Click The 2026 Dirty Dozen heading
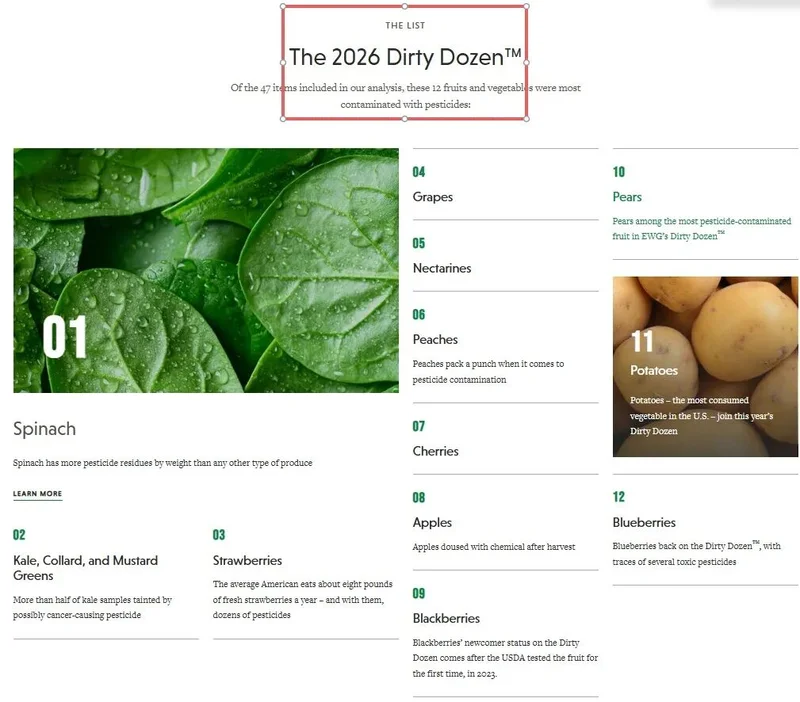800x702 pixels. 405,58
